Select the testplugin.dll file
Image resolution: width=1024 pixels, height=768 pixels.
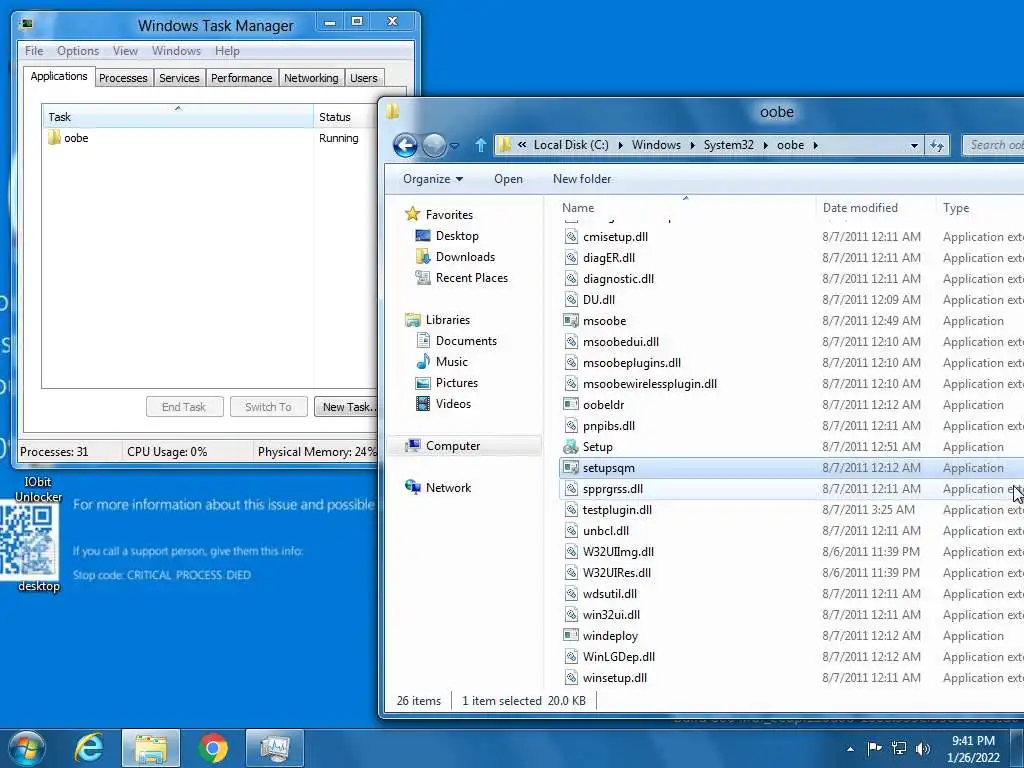tap(616, 509)
